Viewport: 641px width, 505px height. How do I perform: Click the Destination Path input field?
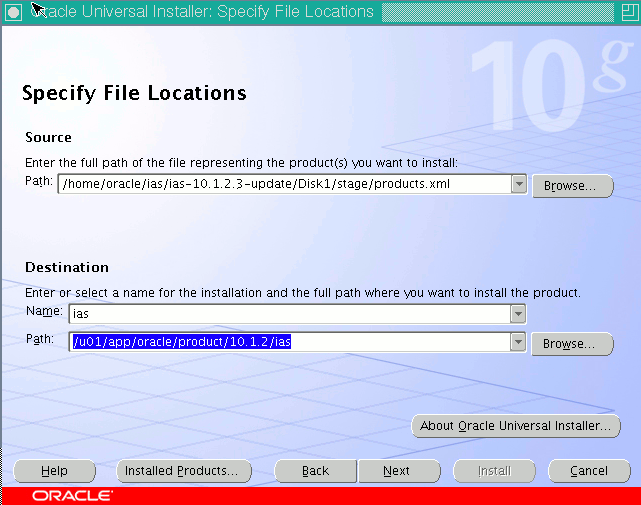click(289, 342)
